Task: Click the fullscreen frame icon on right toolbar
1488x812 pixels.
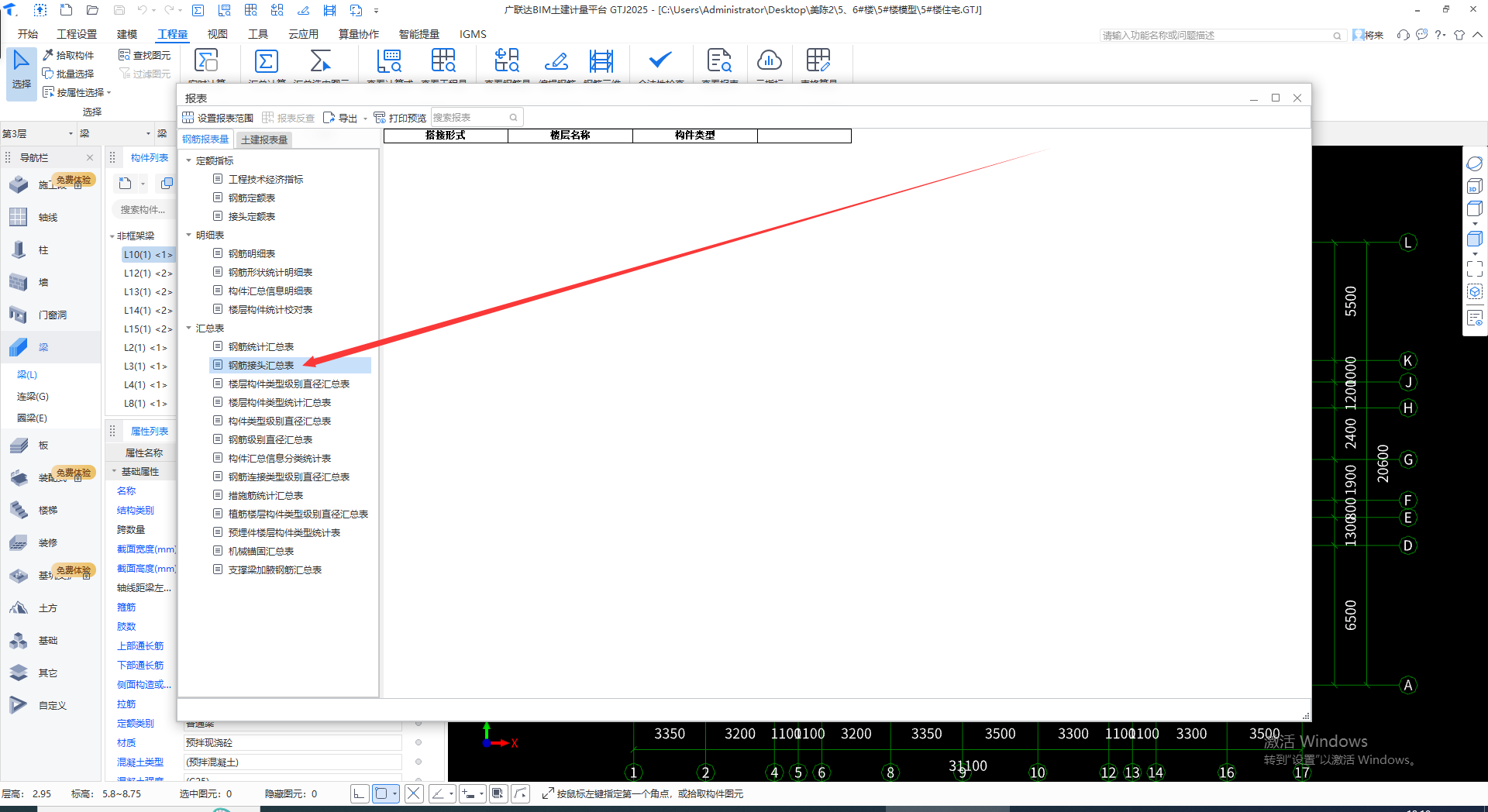Action: pos(1475,269)
